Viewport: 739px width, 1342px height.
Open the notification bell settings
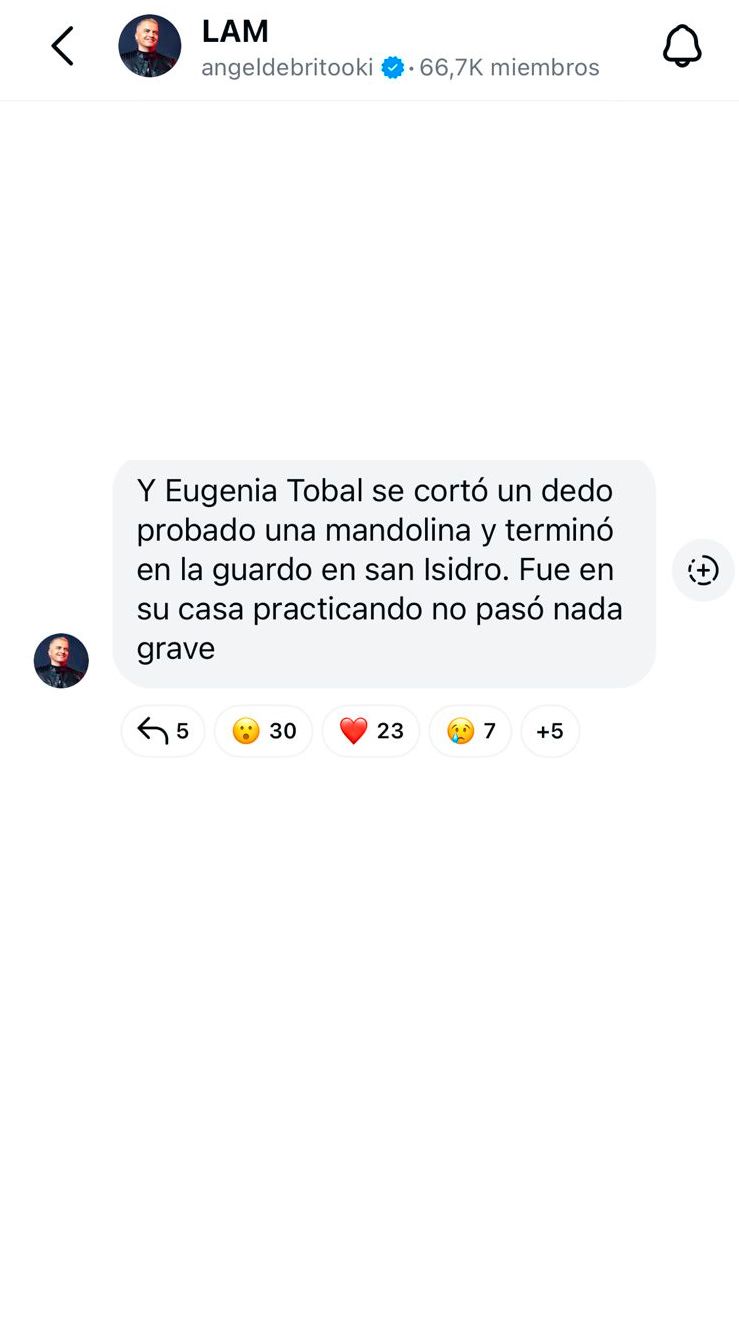pos(682,46)
